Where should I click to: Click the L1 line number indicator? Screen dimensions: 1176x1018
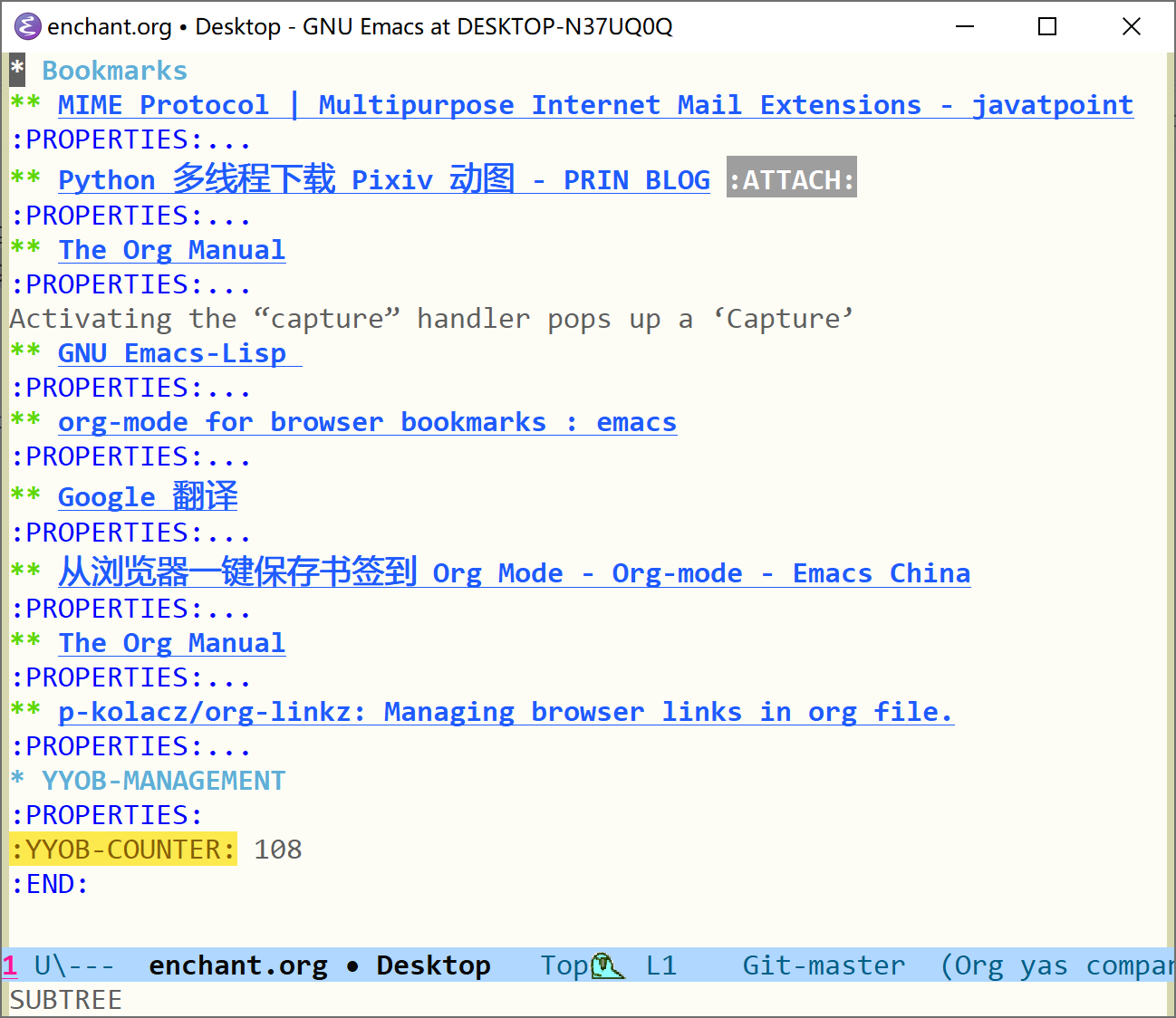[661, 965]
